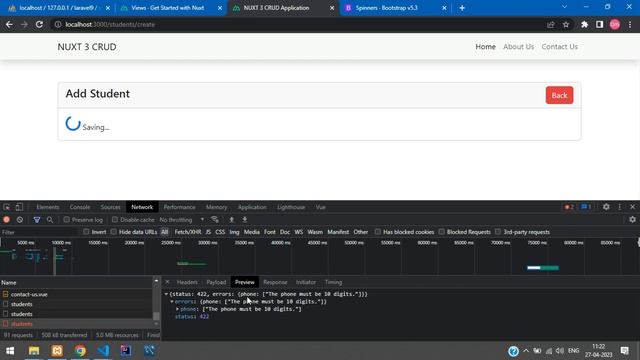Screen dimensions: 640x360
Task: Open DevTools settings gear
Action: pos(606,207)
